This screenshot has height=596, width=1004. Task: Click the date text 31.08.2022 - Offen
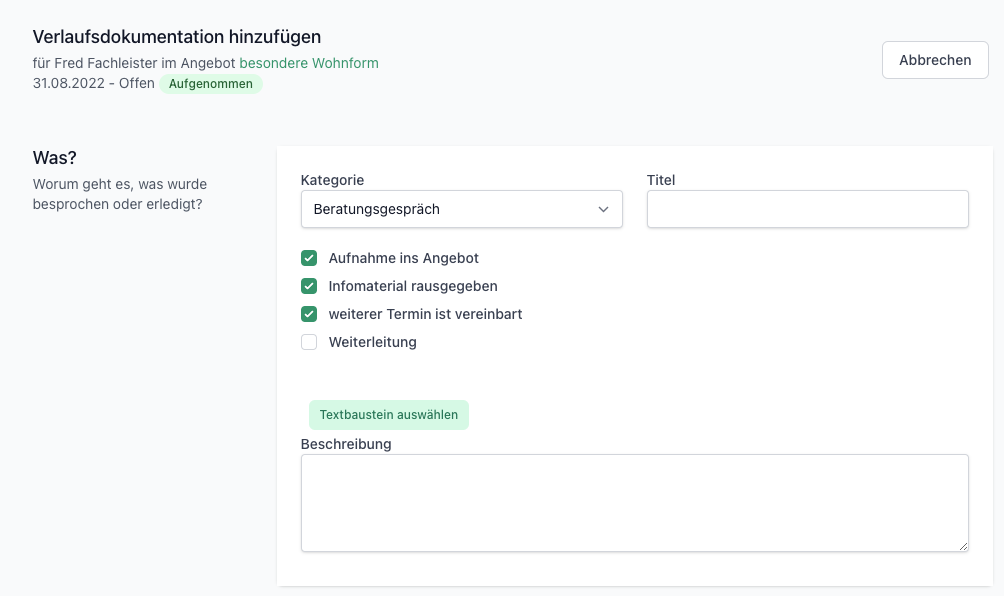click(x=93, y=84)
